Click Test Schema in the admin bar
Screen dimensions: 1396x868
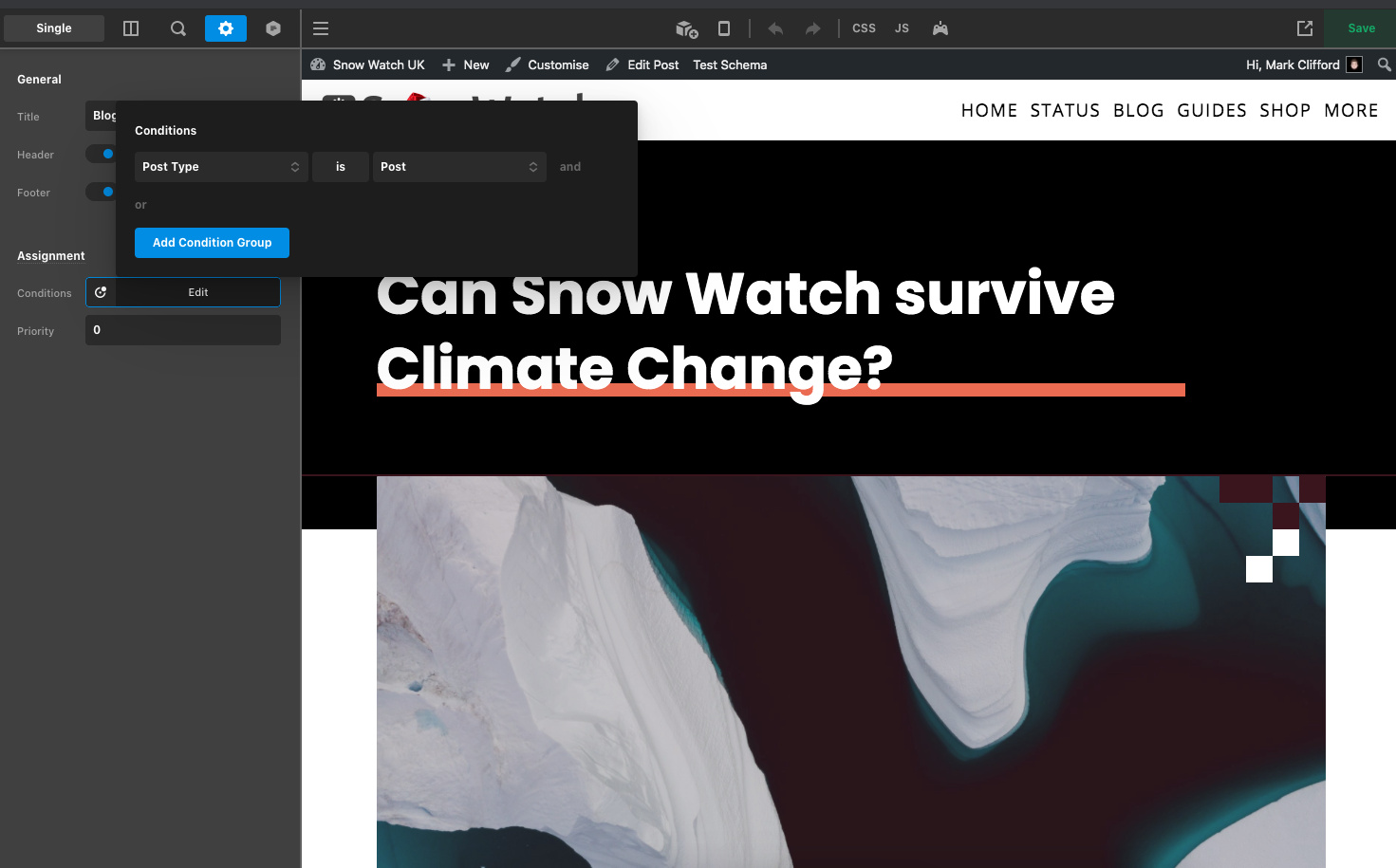pos(730,65)
